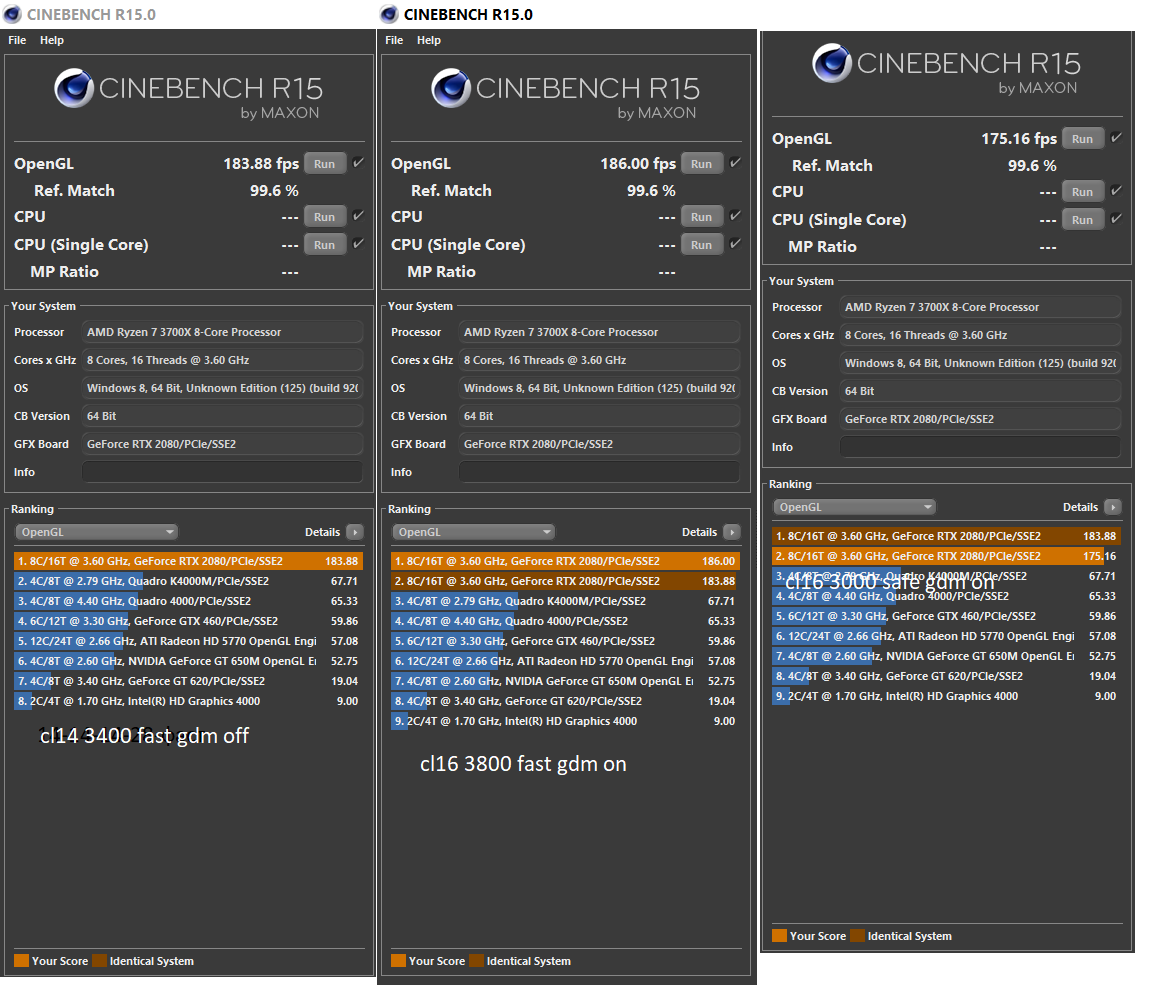The width and height of the screenshot is (1152, 985).
Task: Click the Info input field in left window
Action: coord(223,472)
